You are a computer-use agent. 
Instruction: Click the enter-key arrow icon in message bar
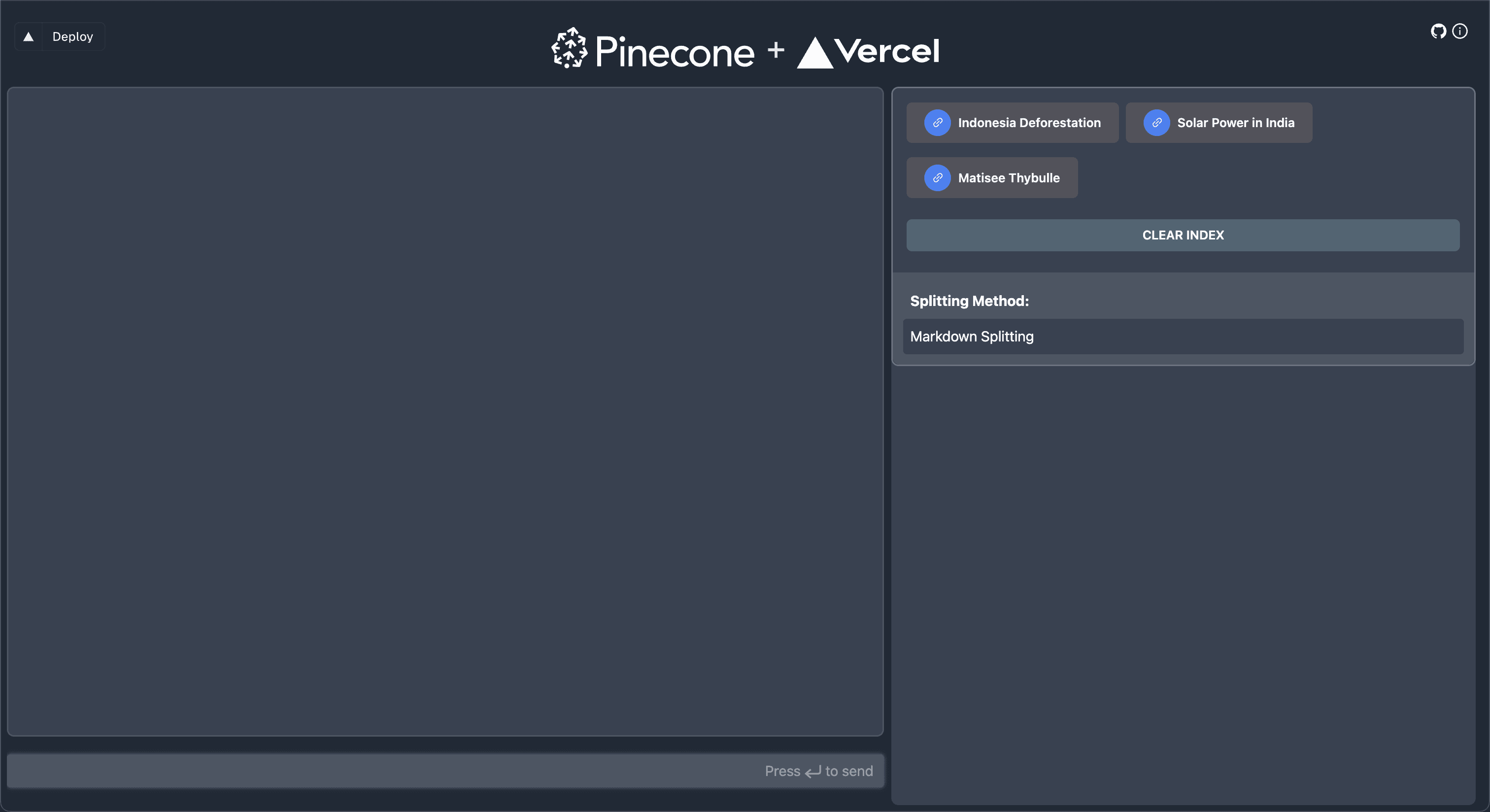pos(813,772)
